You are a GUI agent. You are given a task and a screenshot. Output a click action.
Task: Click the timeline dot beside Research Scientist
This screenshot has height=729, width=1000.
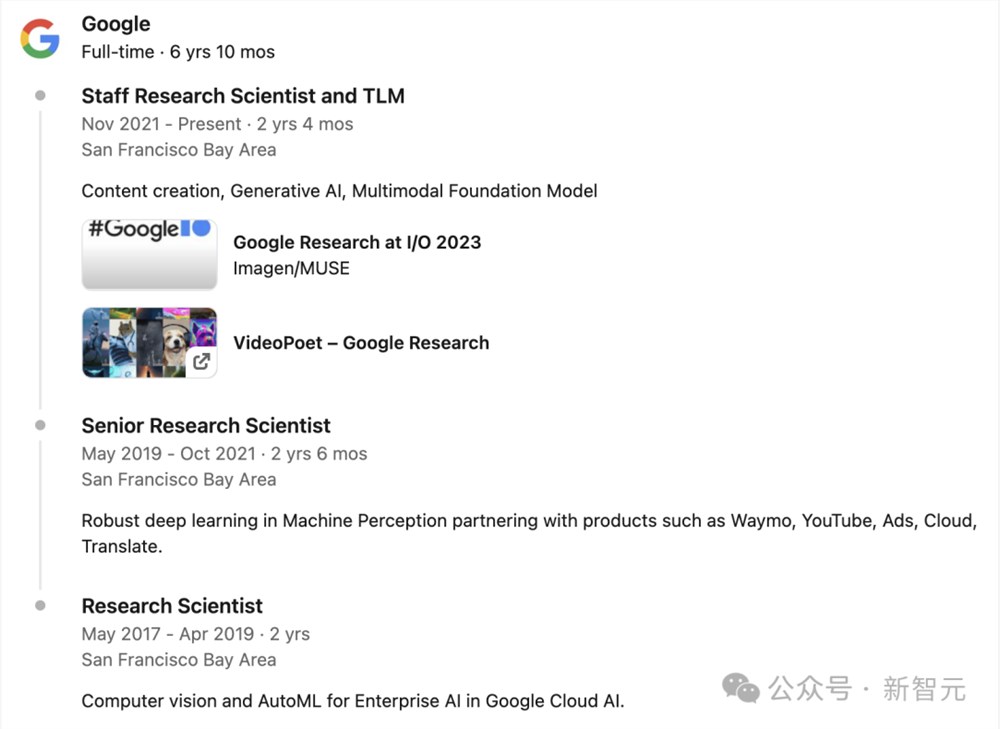[40, 604]
